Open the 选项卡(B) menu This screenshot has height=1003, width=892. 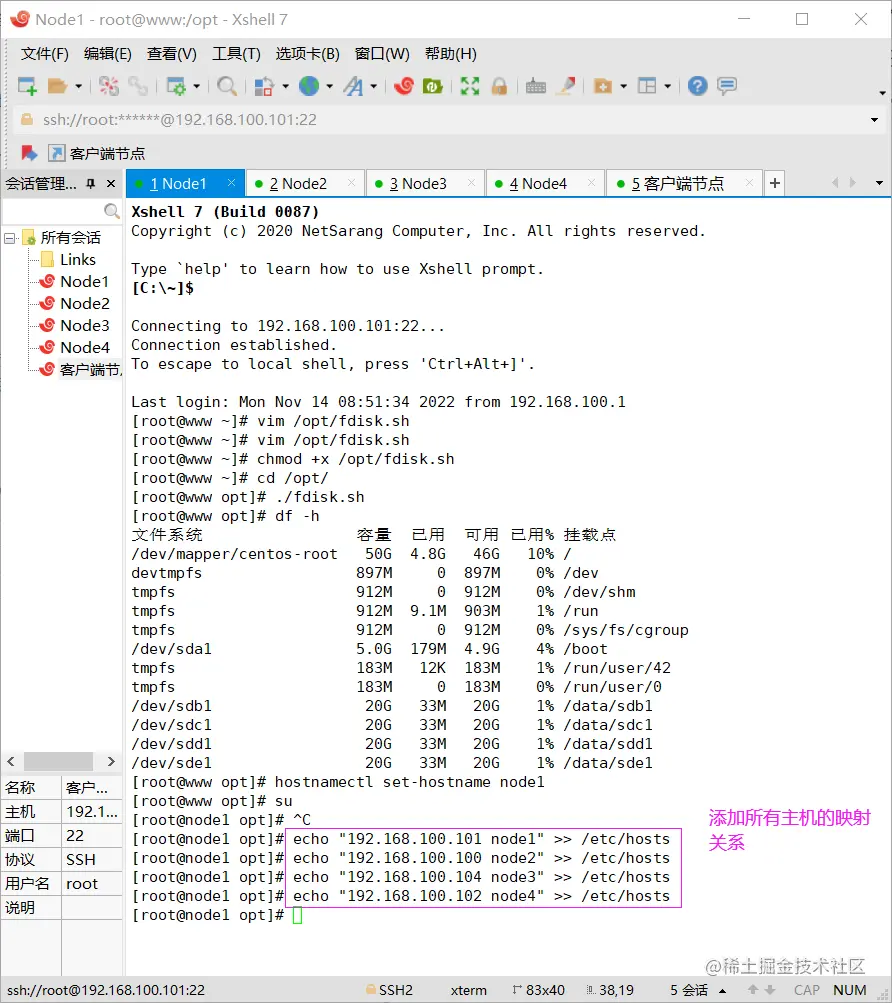[308, 54]
